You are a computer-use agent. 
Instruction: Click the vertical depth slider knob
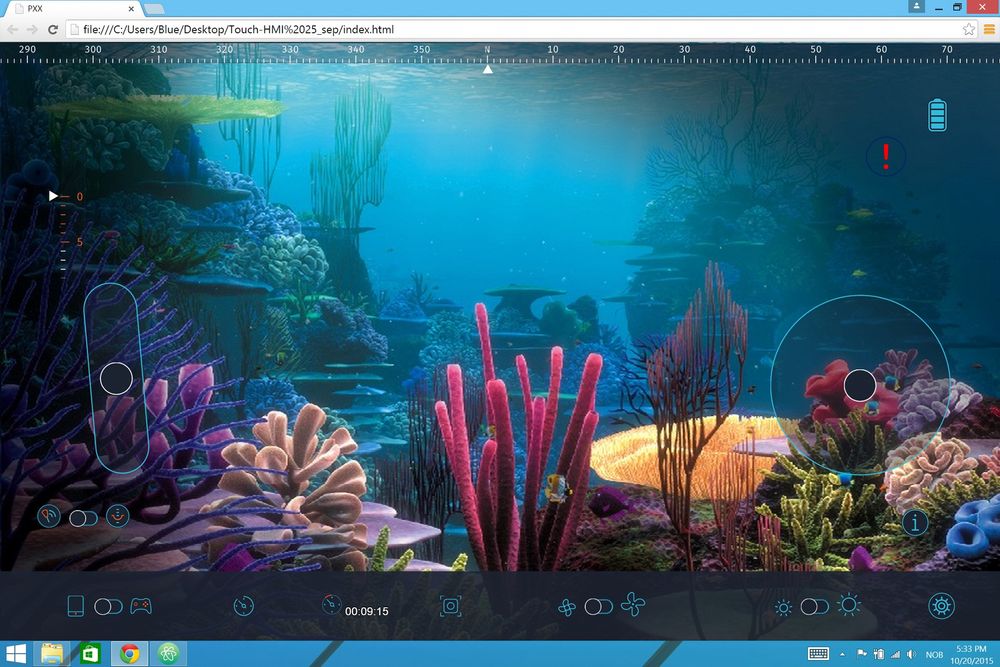pyautogui.click(x=116, y=379)
